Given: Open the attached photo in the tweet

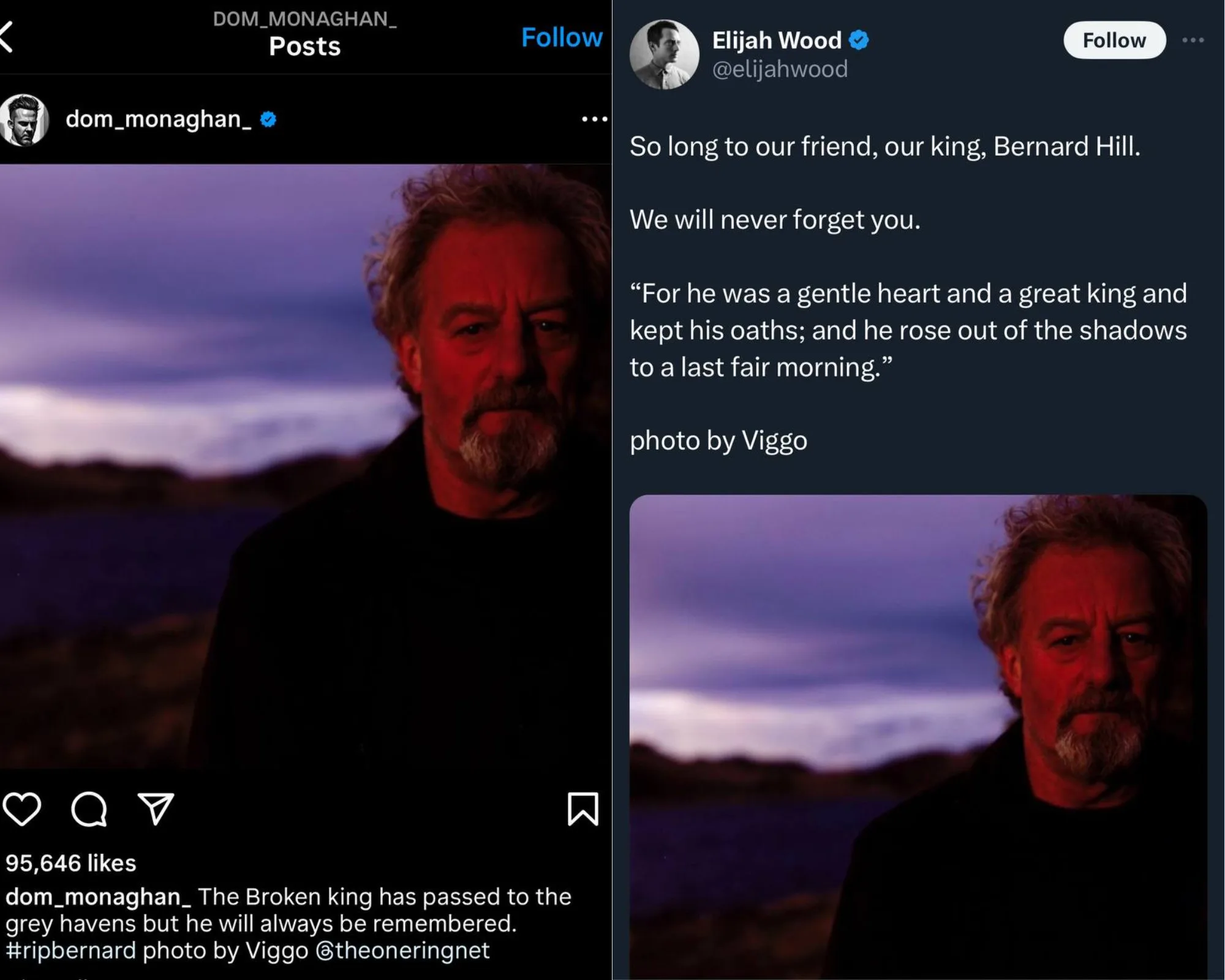Looking at the screenshot, I should pyautogui.click(x=918, y=735).
